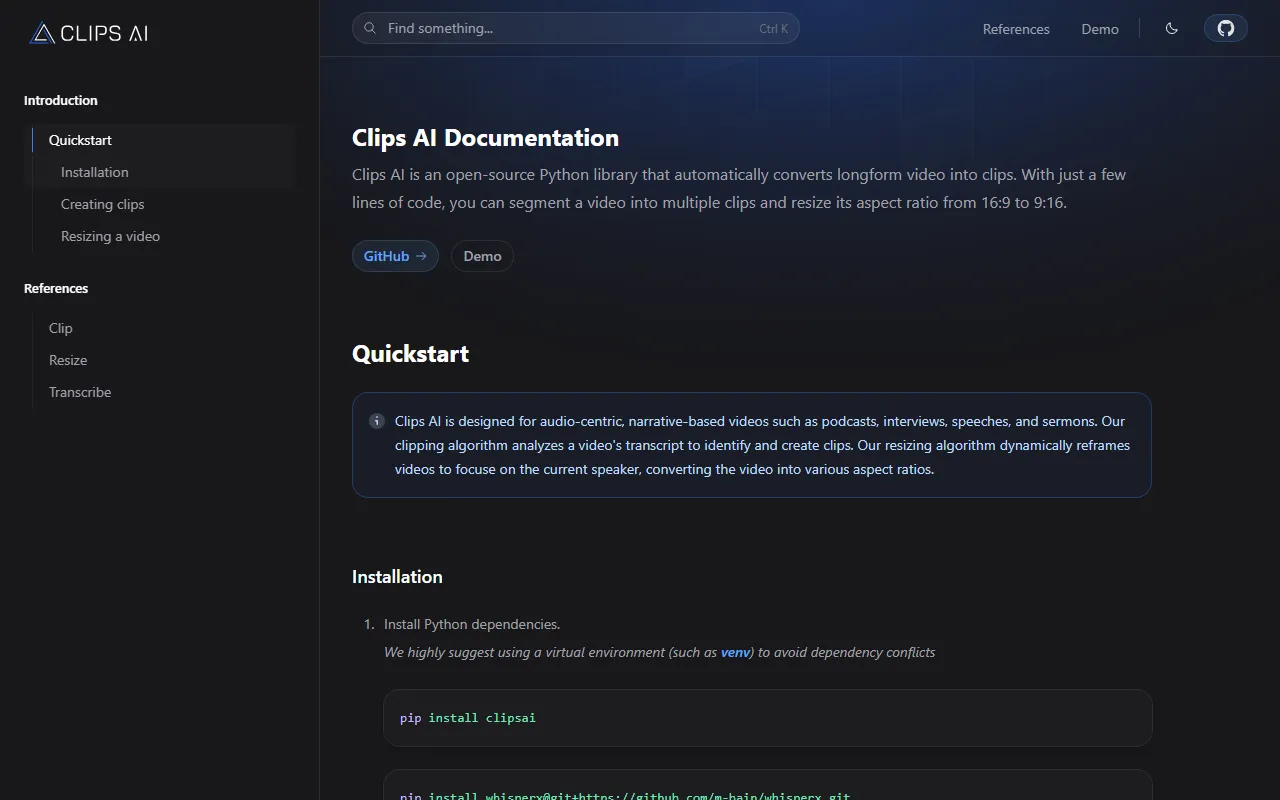Click the Clips AI logo
The width and height of the screenshot is (1280, 800).
89,33
